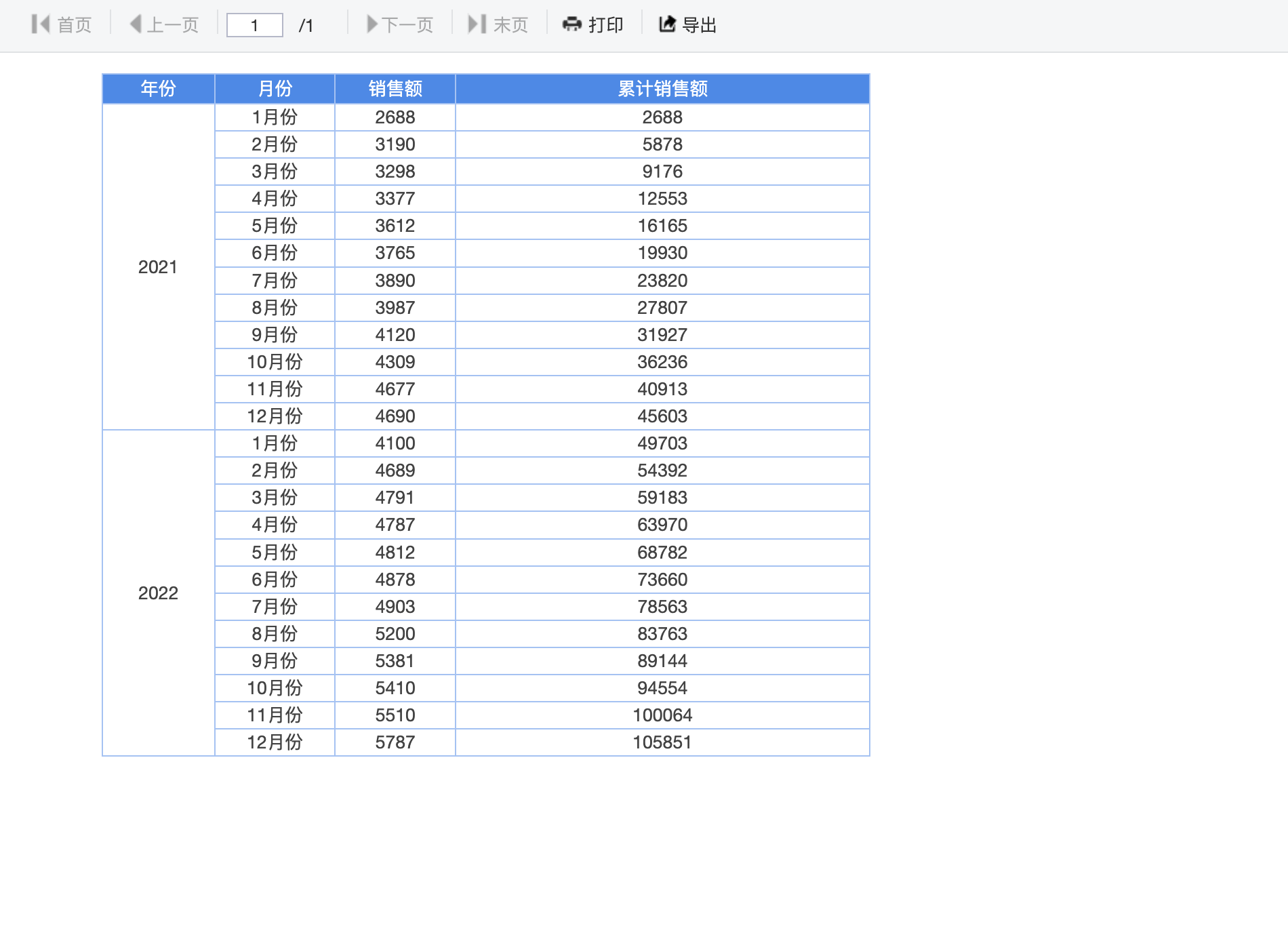Screen dimensions: 1288x941
Task: Click cumulative value 9176
Action: [662, 172]
